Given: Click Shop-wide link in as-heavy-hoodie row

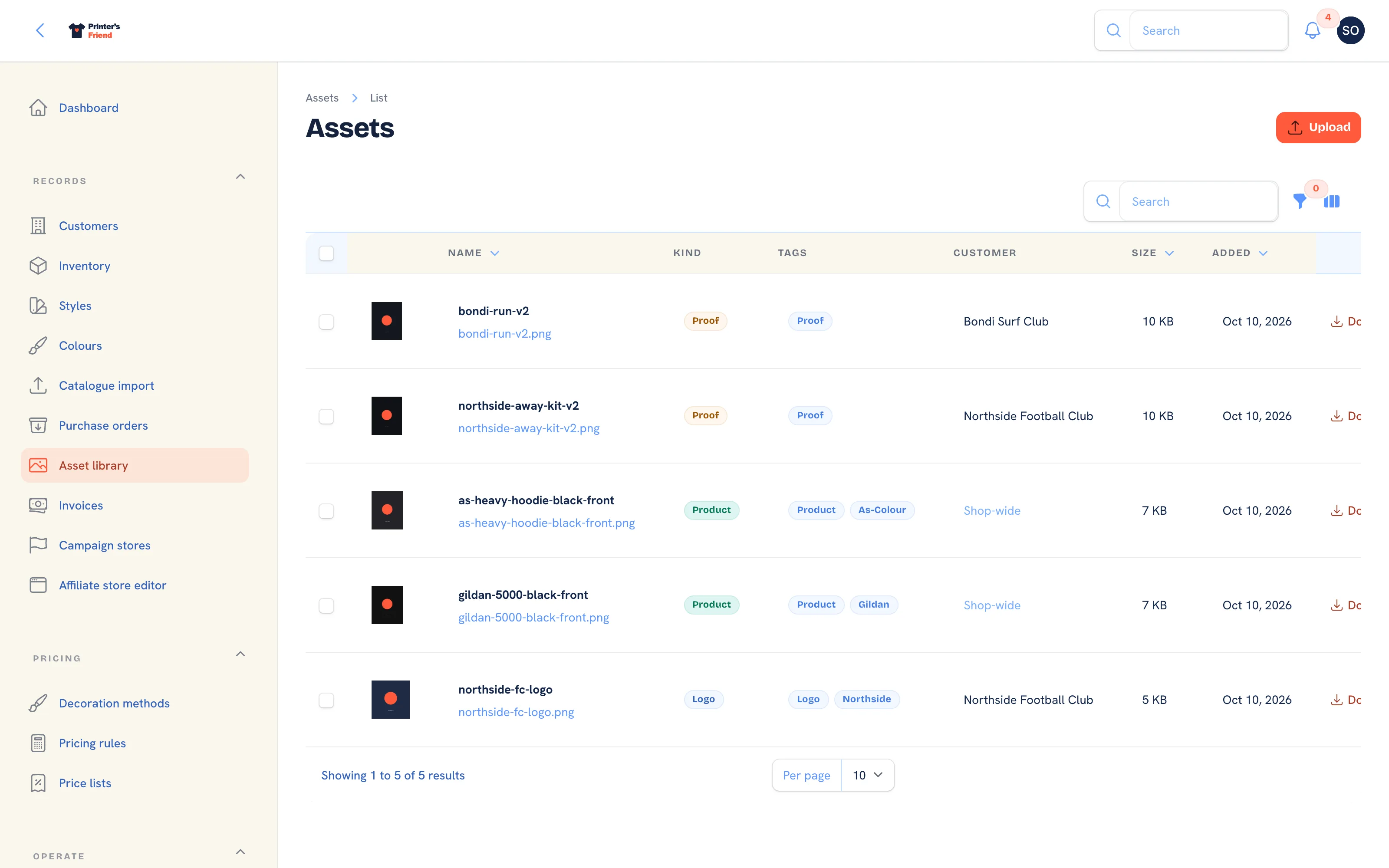Looking at the screenshot, I should coord(992,511).
